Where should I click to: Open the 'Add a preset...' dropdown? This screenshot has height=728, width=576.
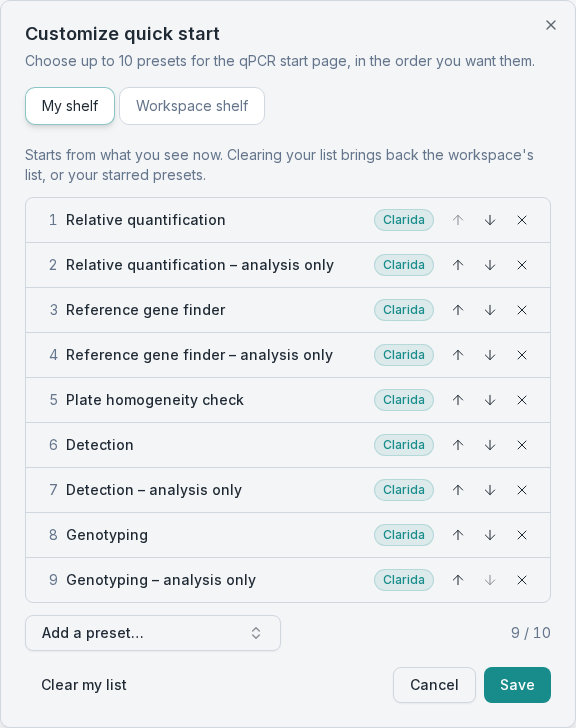(x=153, y=633)
